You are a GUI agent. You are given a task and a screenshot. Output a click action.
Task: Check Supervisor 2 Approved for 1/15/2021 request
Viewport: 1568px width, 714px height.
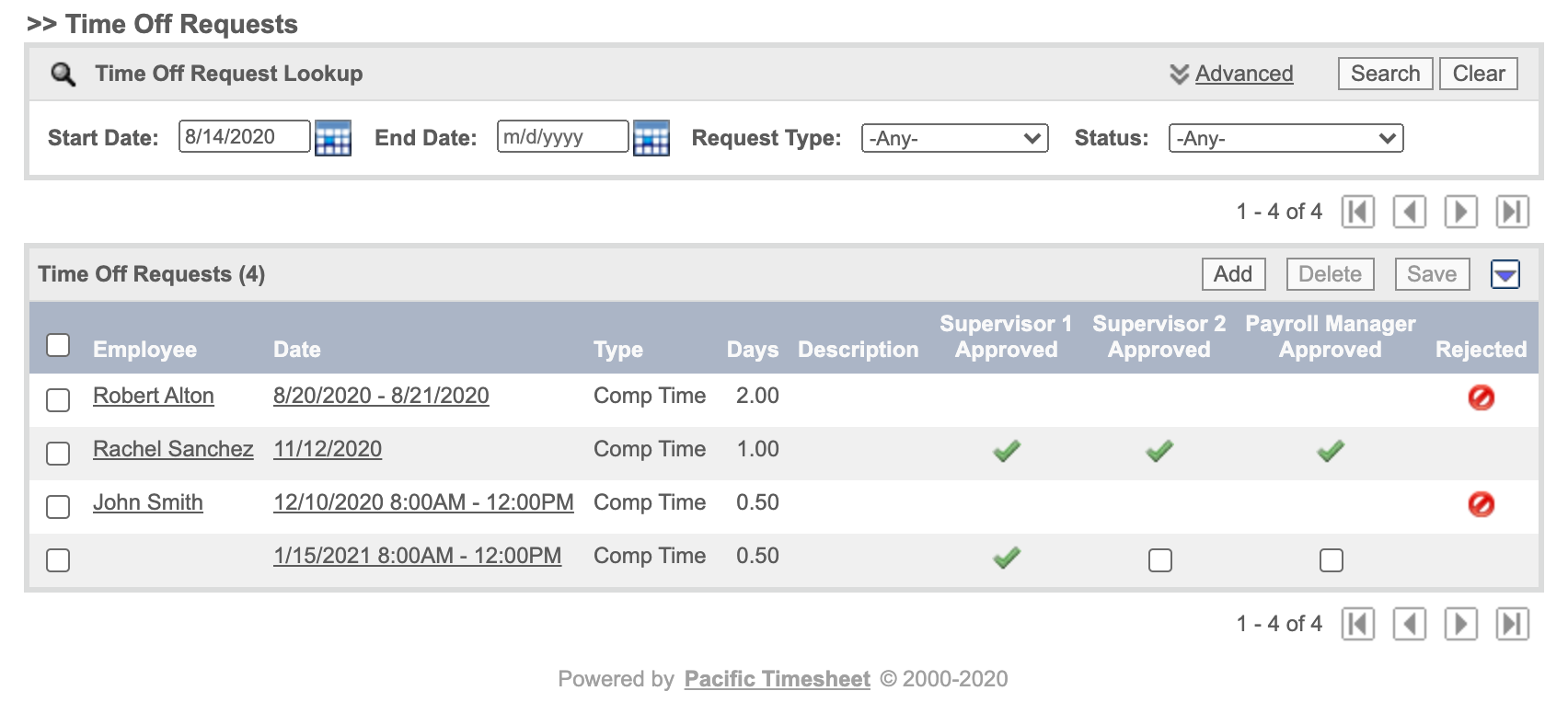pyautogui.click(x=1159, y=559)
